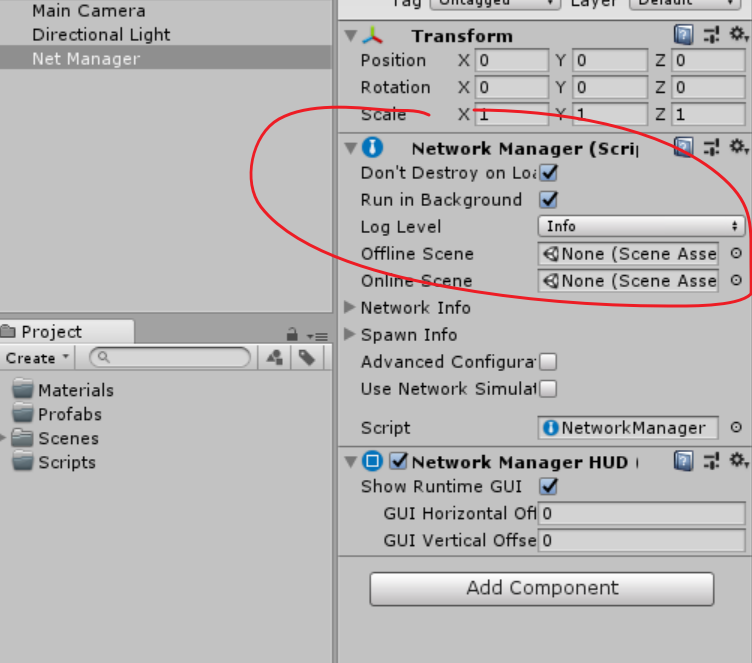Click the Rotation X input field
Image resolution: width=752 pixels, height=663 pixels.
(512, 87)
